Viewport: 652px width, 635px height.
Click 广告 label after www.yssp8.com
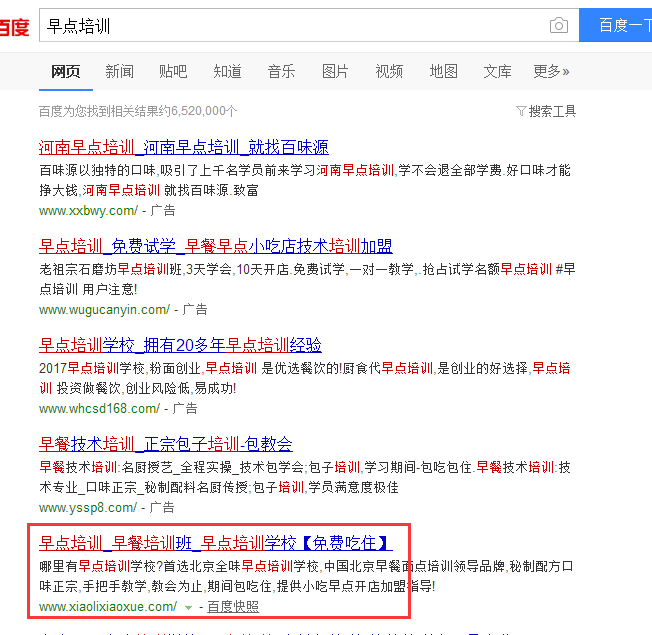162,507
